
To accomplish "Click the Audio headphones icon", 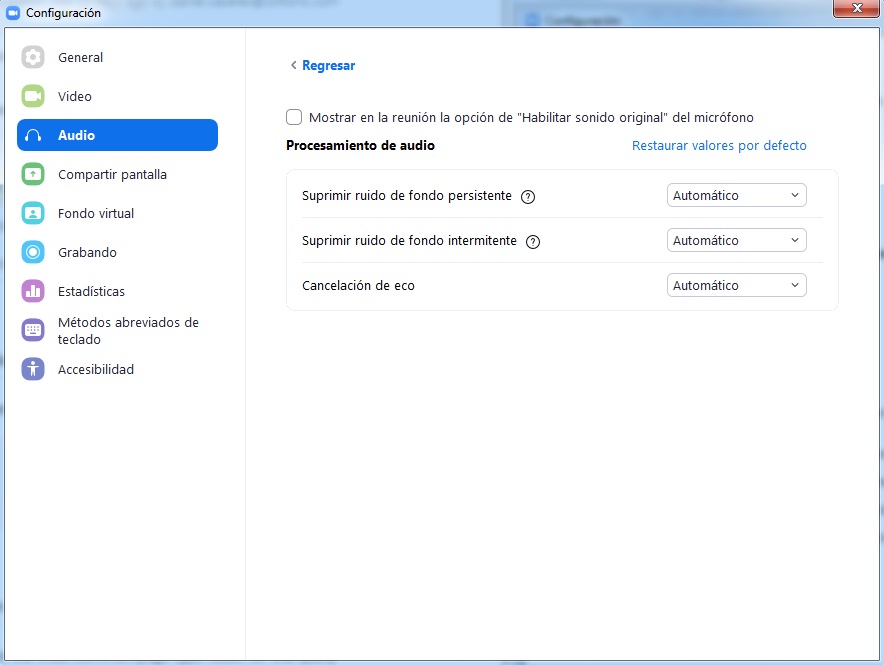I will (33, 136).
